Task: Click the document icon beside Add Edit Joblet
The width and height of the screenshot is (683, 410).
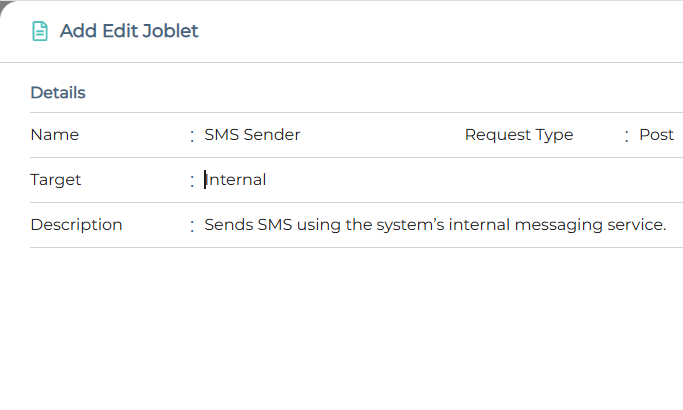Action: (x=40, y=31)
